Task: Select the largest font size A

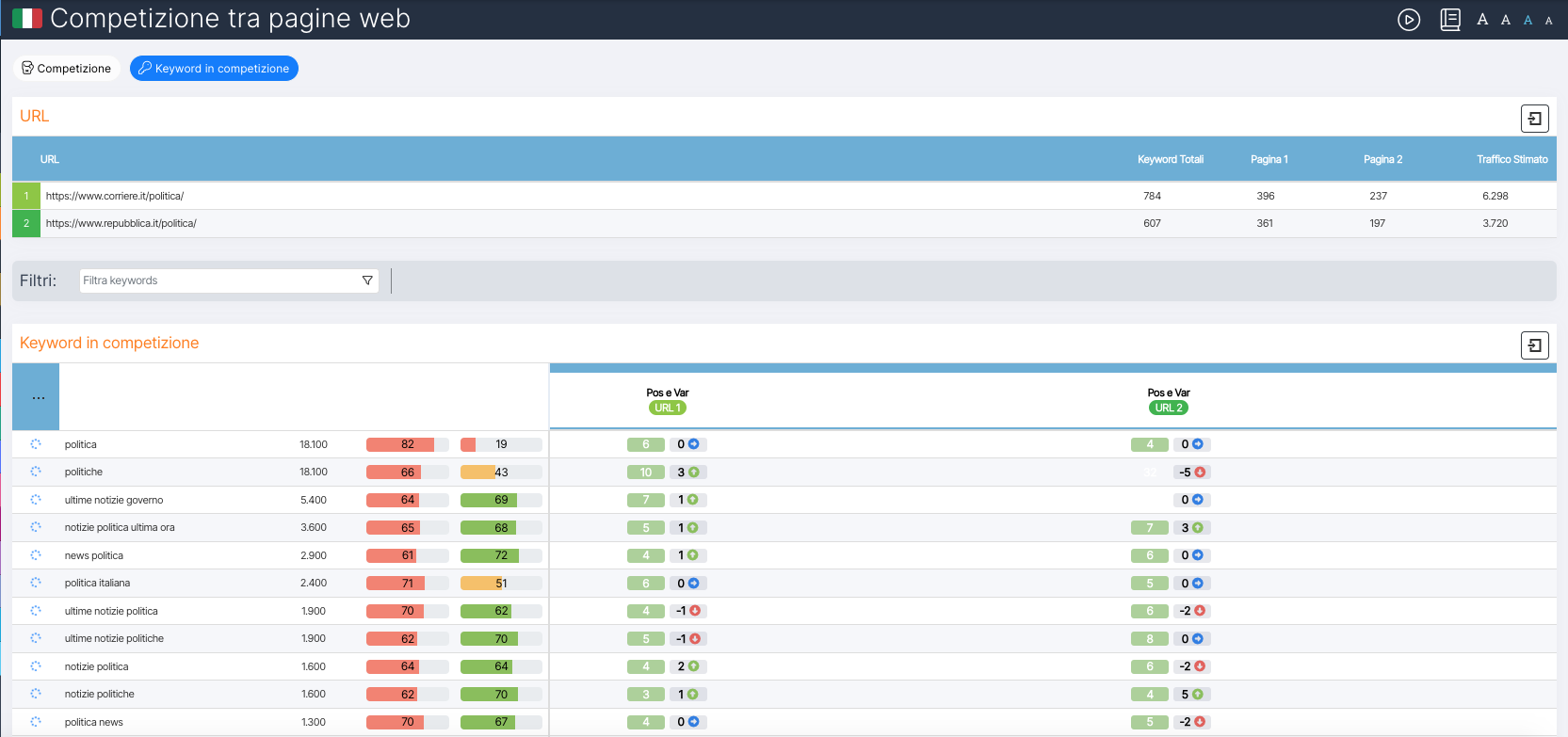Action: coord(1482,20)
